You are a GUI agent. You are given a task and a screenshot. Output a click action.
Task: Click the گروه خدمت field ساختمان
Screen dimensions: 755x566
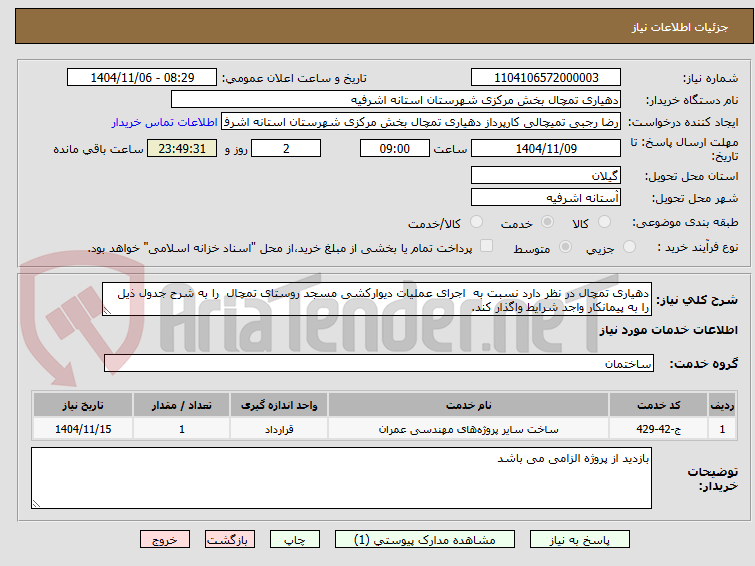tap(379, 363)
